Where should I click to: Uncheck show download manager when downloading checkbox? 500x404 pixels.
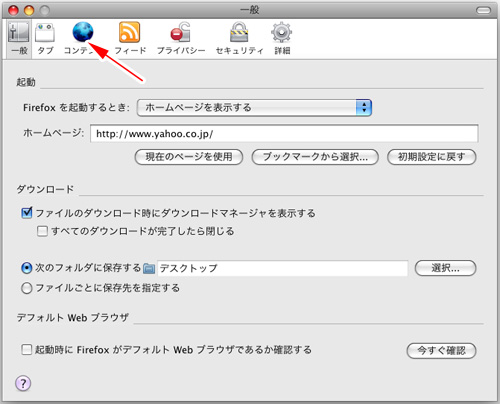(x=27, y=213)
